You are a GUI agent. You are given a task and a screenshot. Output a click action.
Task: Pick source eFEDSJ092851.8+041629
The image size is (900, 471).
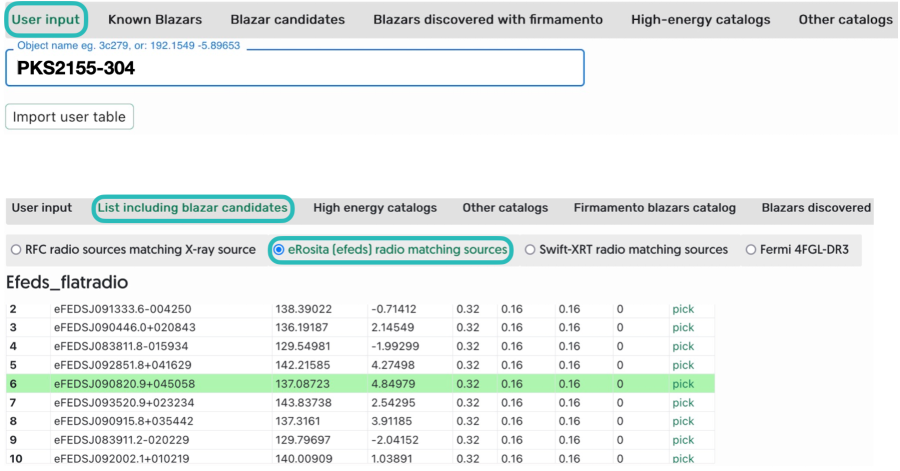pyautogui.click(x=683, y=365)
